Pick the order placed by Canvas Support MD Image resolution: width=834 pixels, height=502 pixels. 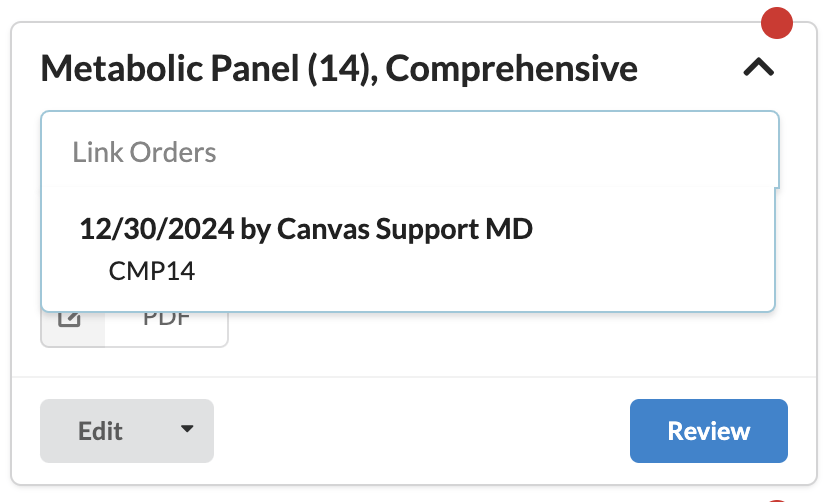point(404,229)
